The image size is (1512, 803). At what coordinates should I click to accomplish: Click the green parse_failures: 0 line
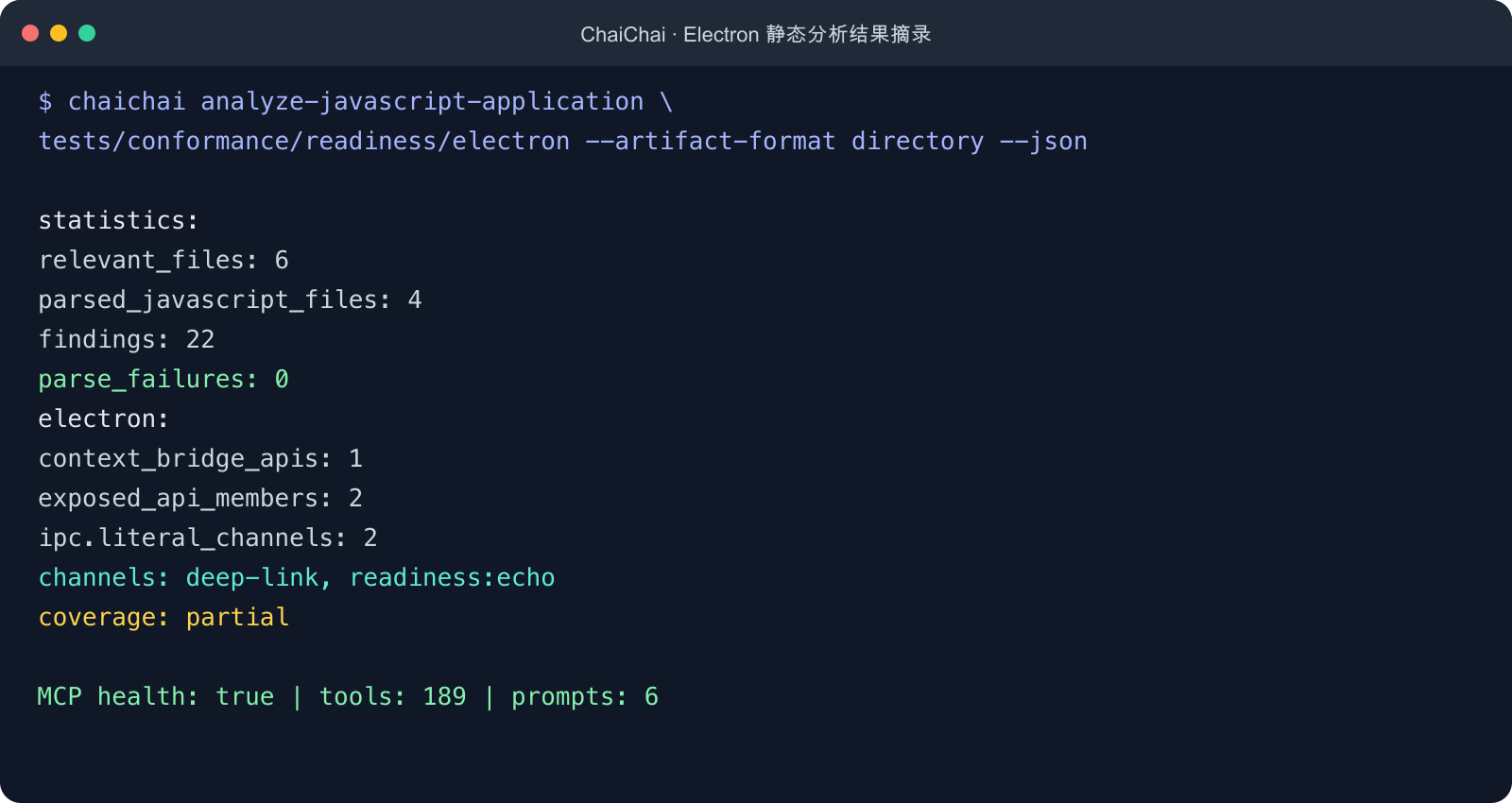pyautogui.click(x=163, y=379)
